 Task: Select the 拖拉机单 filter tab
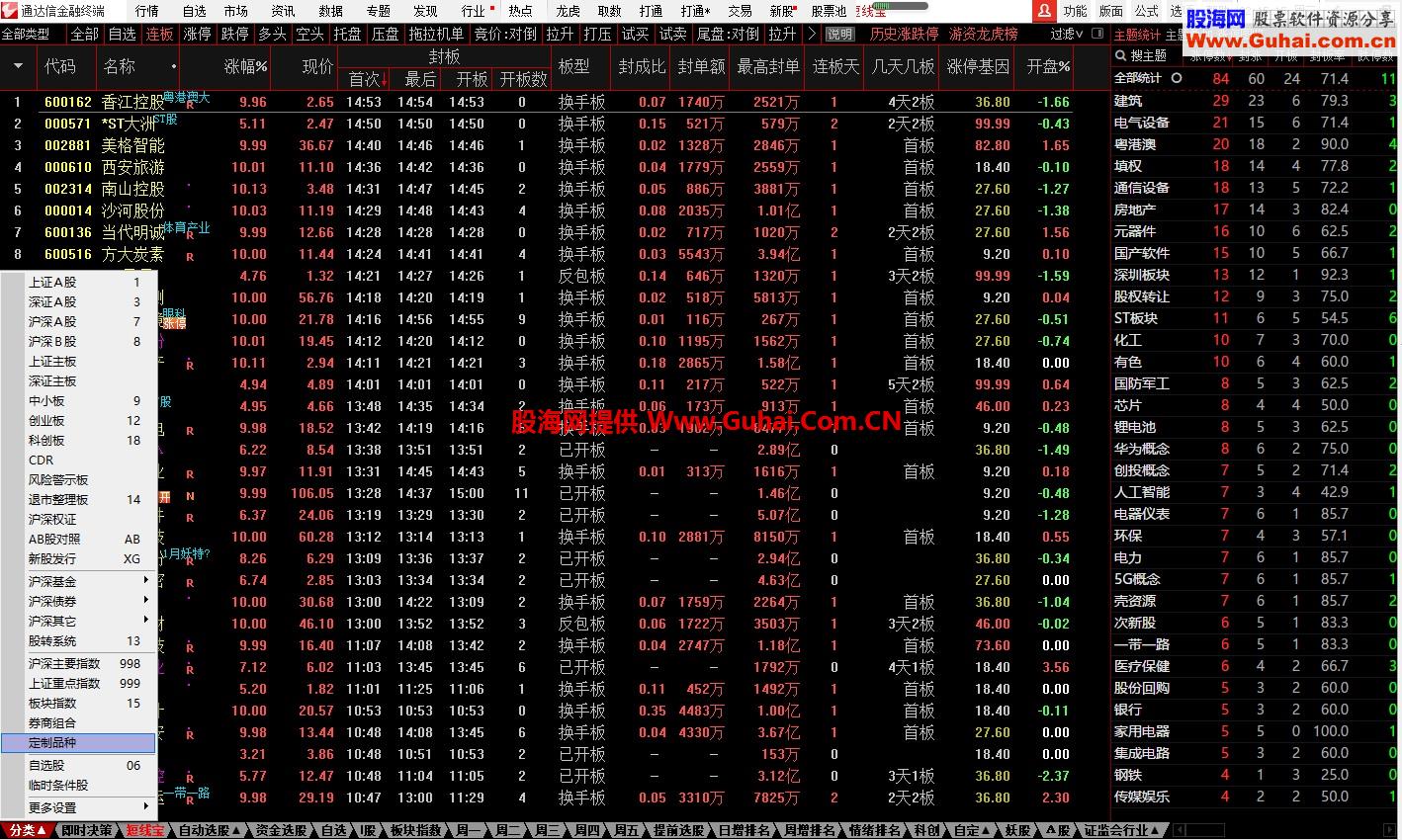coord(436,34)
